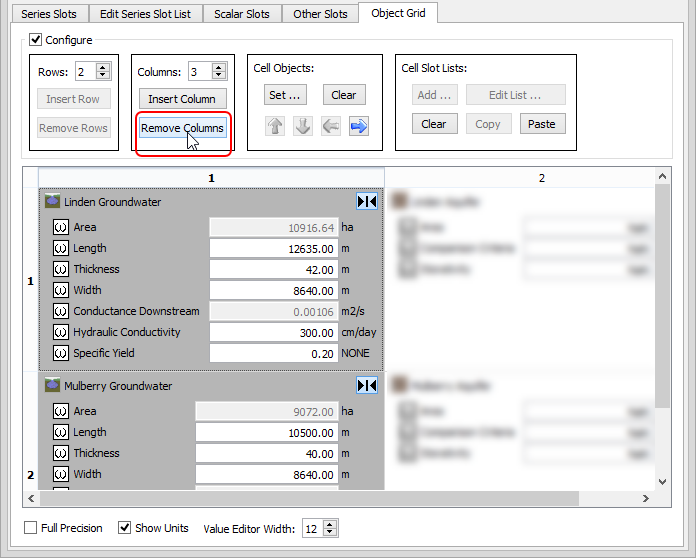Image resolution: width=696 pixels, height=558 pixels.
Task: Increase the Rows spinner value
Action: 104,67
